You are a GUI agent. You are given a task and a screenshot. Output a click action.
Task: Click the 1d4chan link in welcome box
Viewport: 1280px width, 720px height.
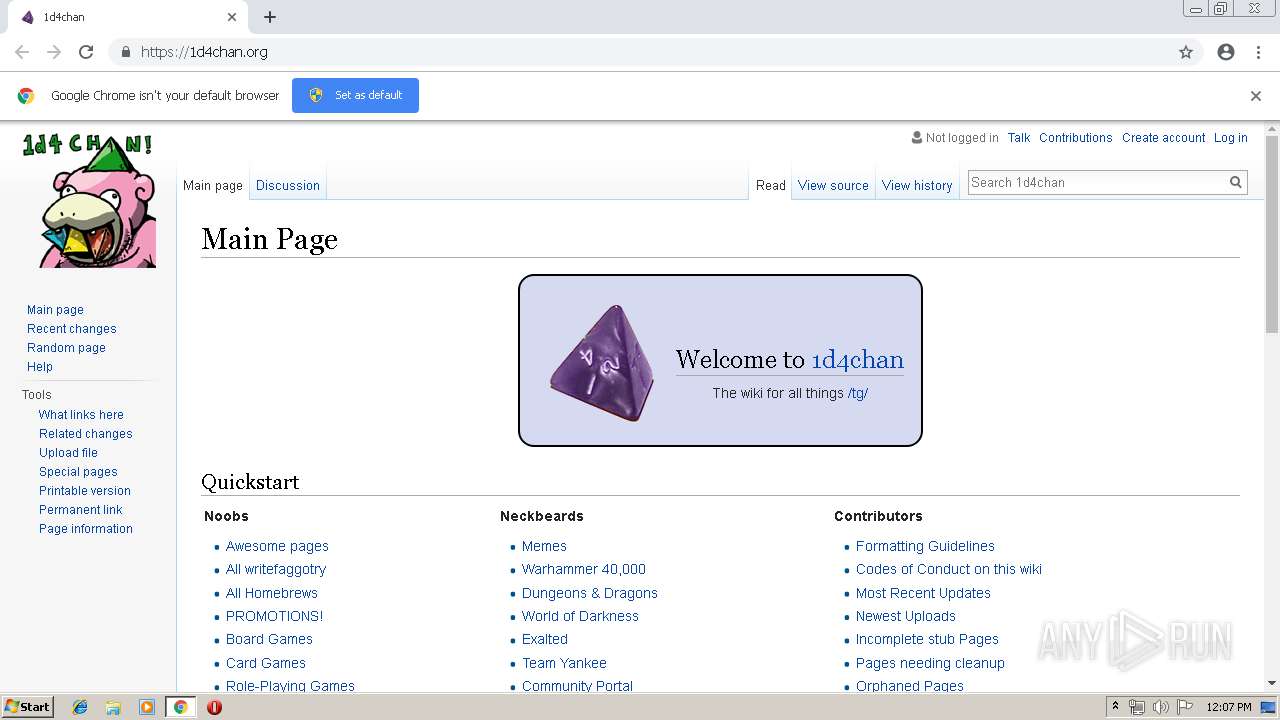tap(857, 360)
